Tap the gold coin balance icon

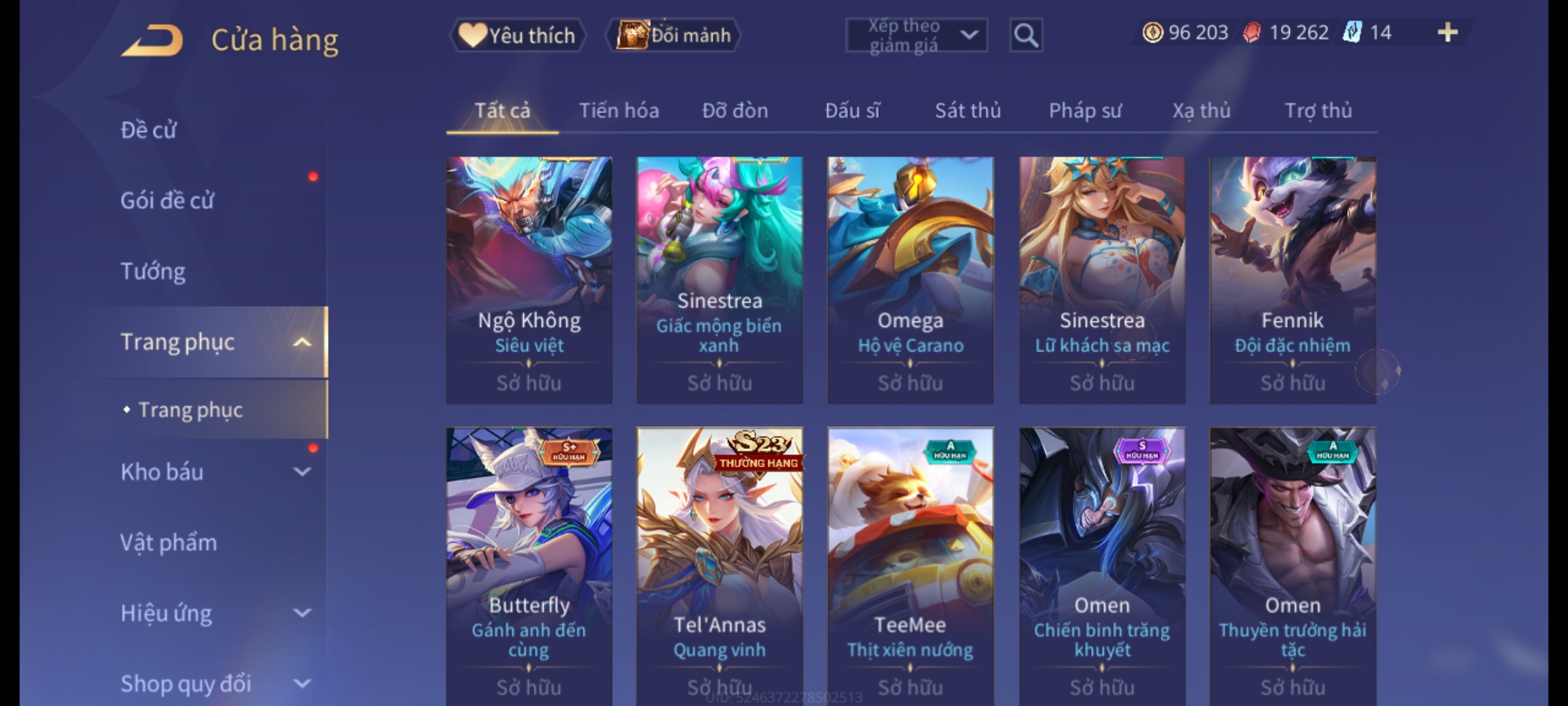[1152, 32]
